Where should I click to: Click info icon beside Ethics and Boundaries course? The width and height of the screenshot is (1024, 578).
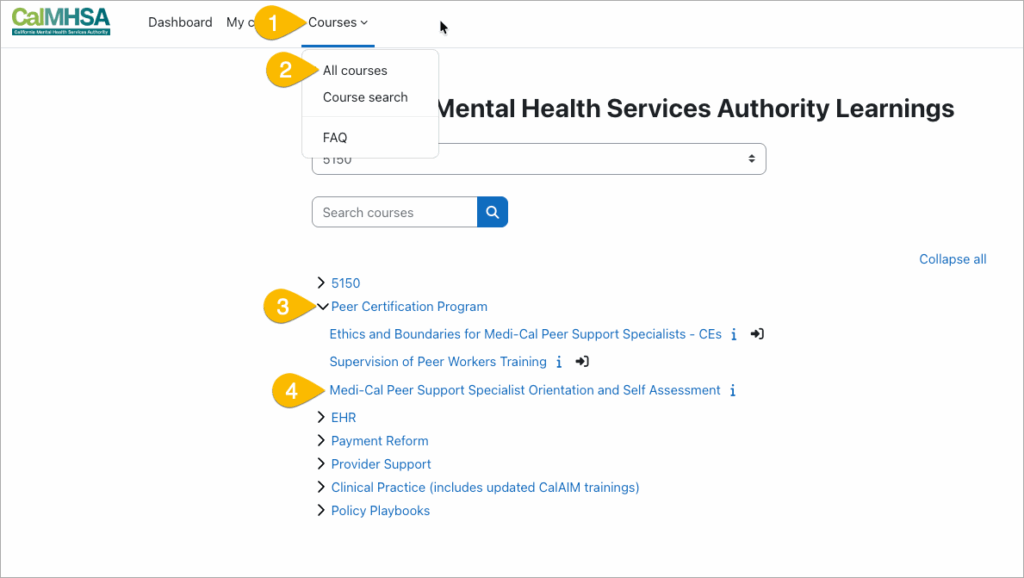click(x=734, y=335)
